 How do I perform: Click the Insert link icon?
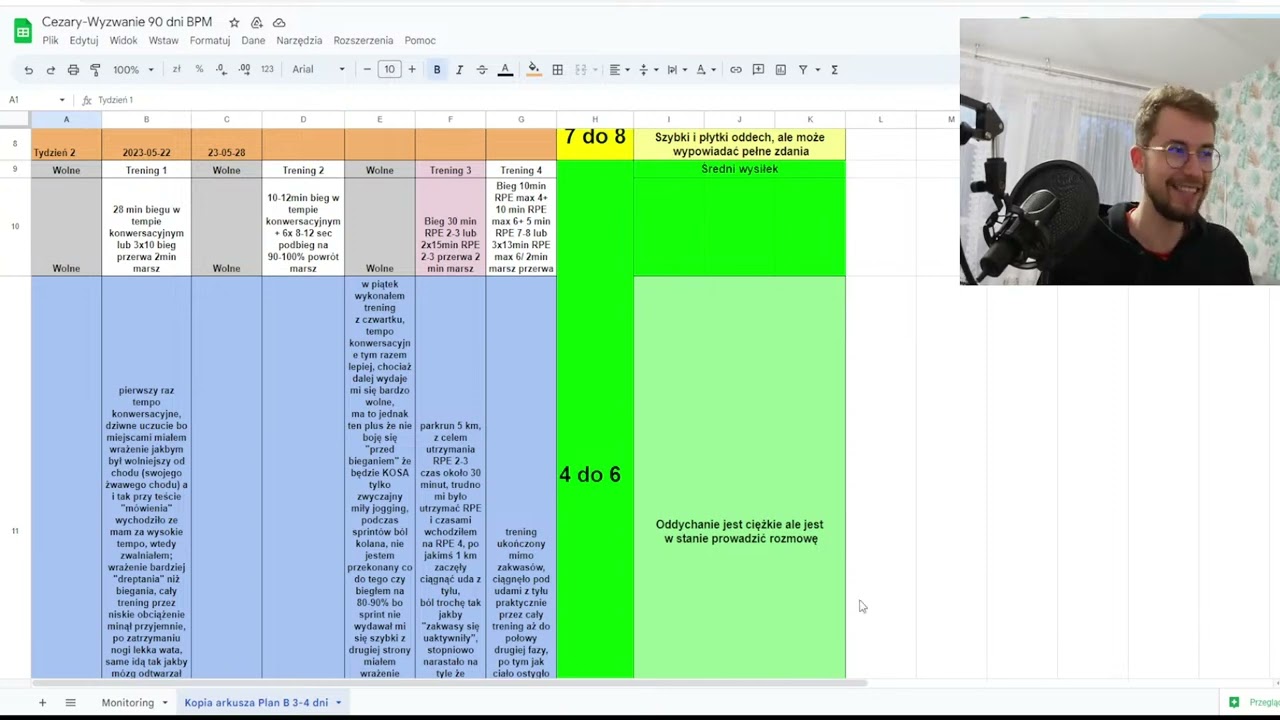click(736, 70)
